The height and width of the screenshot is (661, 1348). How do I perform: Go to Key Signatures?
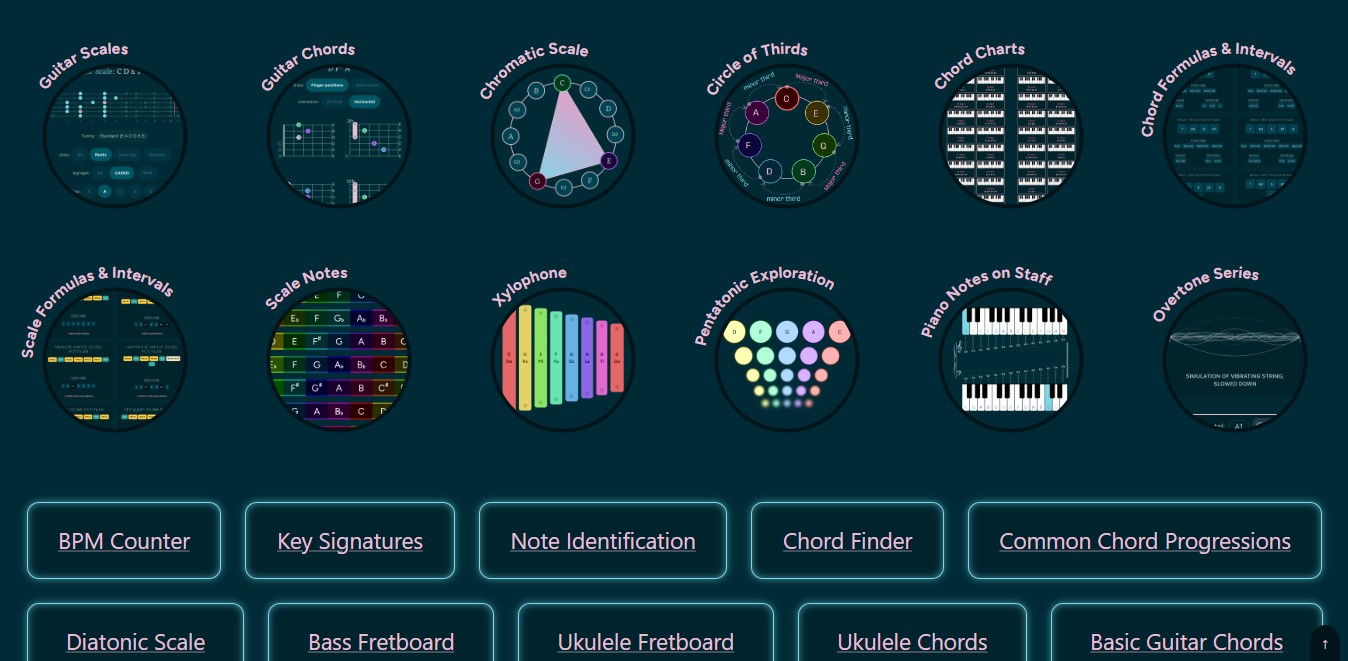tap(350, 540)
